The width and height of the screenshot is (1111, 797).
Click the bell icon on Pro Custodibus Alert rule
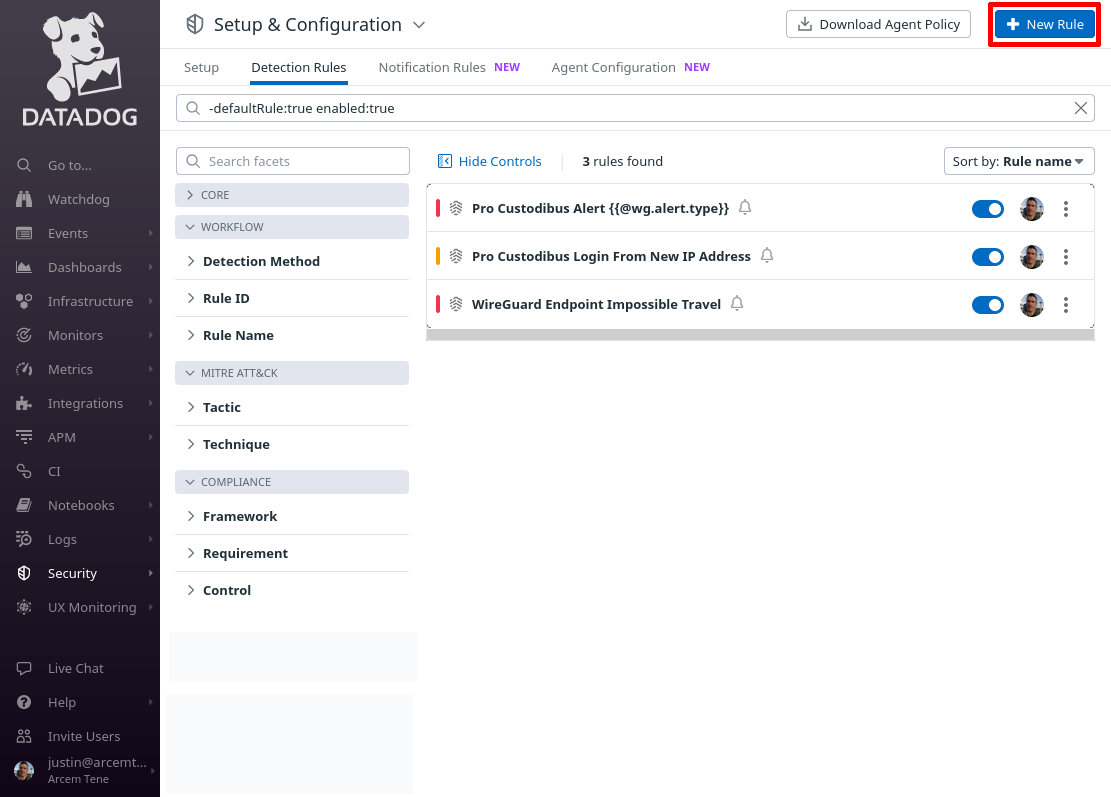pos(745,208)
